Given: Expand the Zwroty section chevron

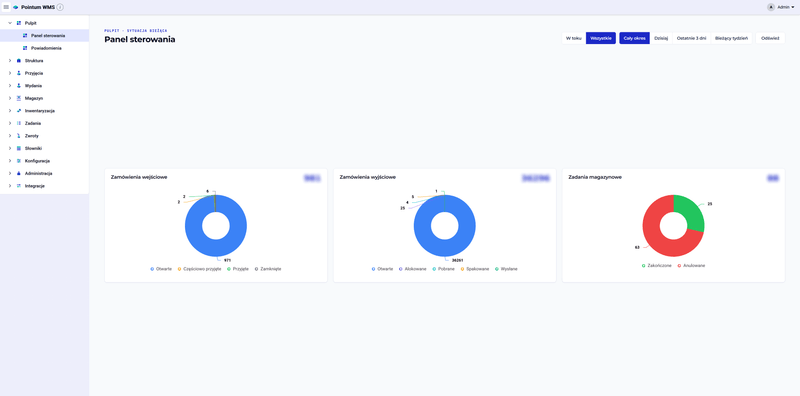Looking at the screenshot, I should 10,136.
